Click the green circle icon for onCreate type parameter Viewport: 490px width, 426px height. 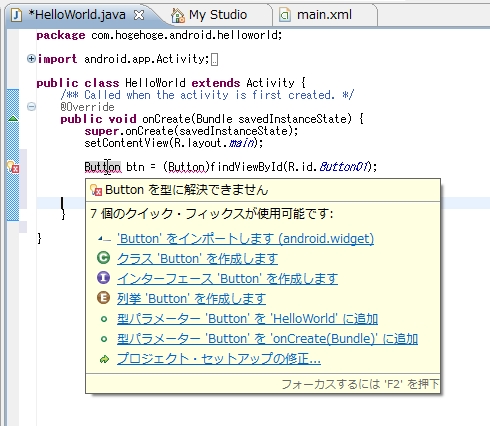[104, 339]
